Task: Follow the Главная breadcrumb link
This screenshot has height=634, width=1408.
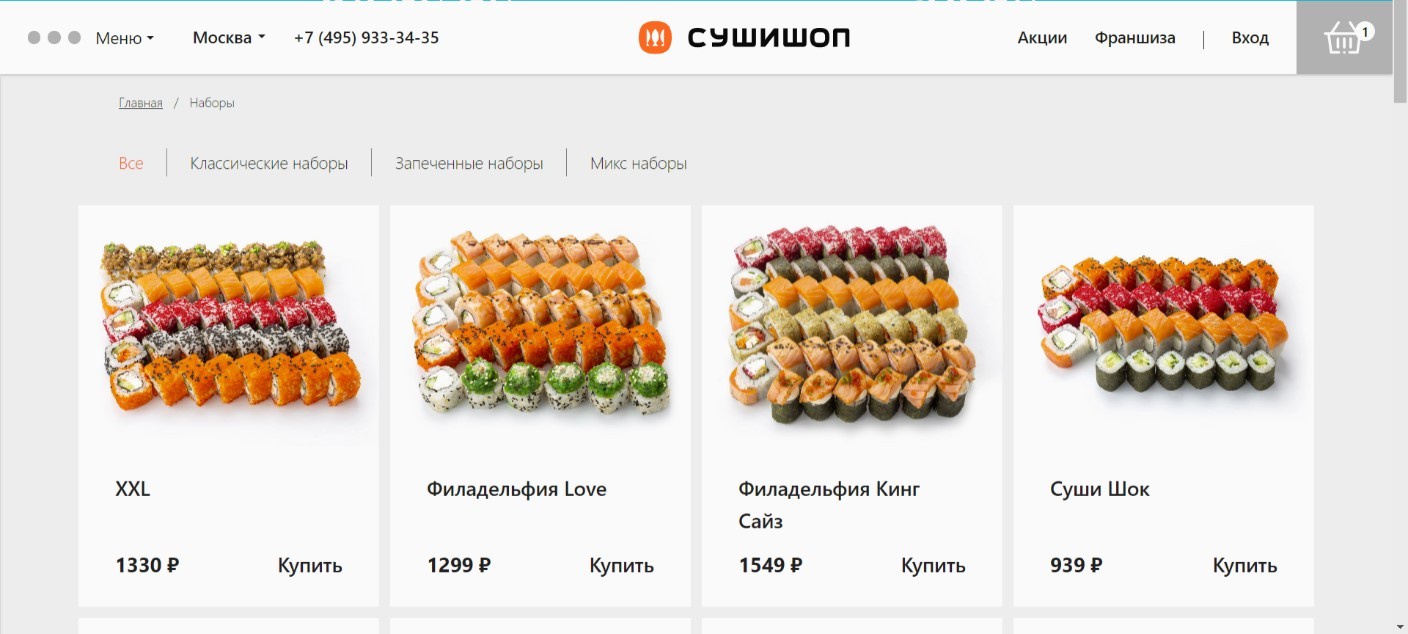Action: tap(140, 103)
